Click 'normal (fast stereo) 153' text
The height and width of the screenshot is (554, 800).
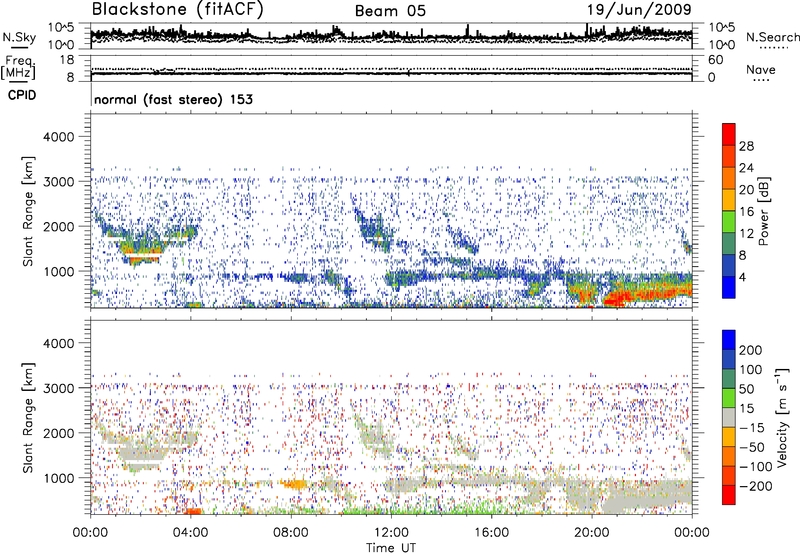coord(173,99)
